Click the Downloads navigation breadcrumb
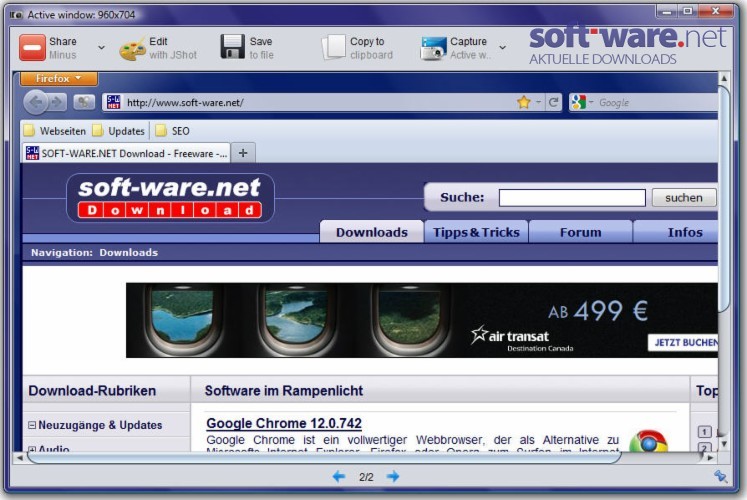747x500 pixels. click(x=129, y=252)
